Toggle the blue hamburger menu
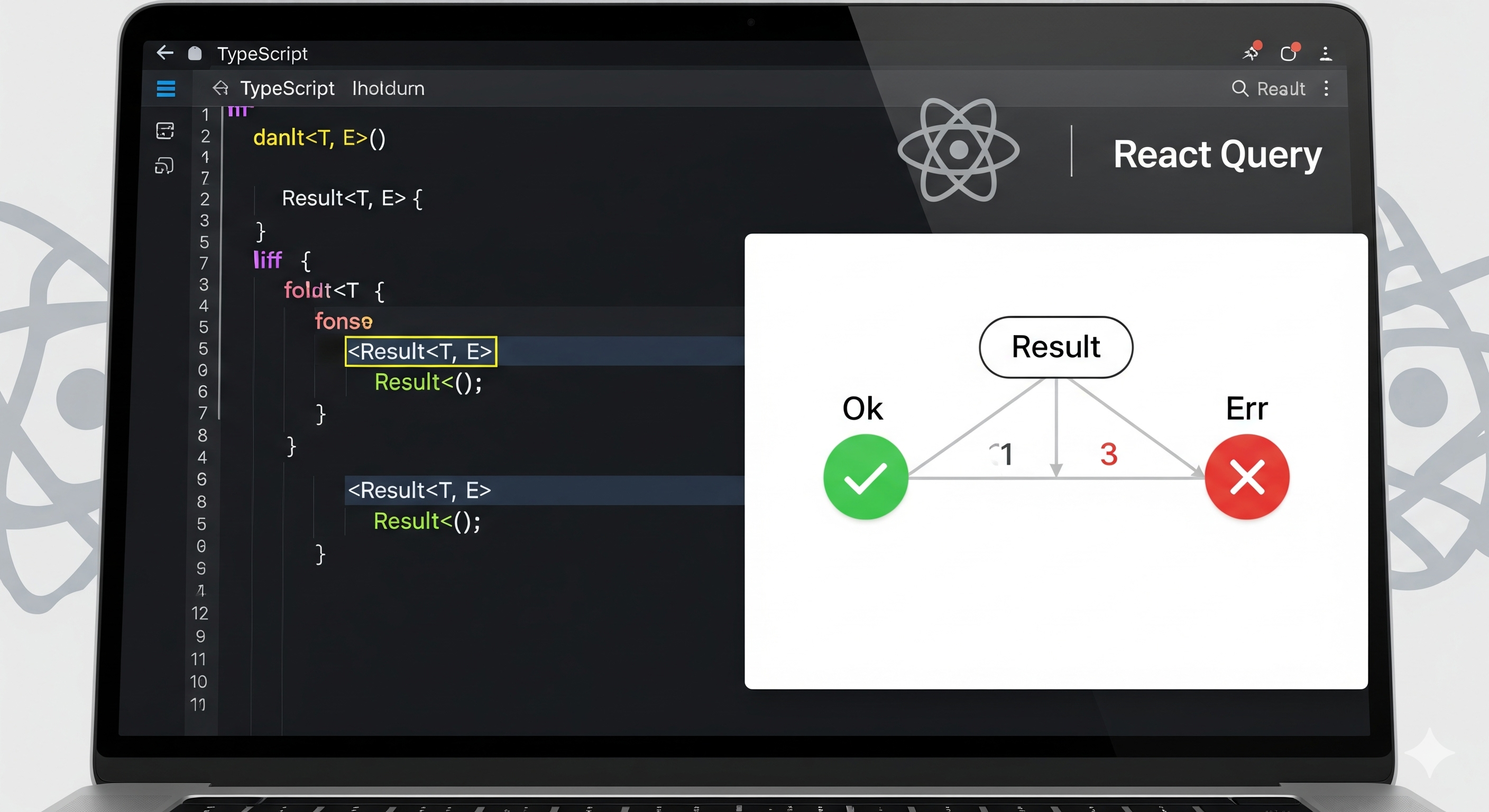The image size is (1489, 812). (x=166, y=88)
